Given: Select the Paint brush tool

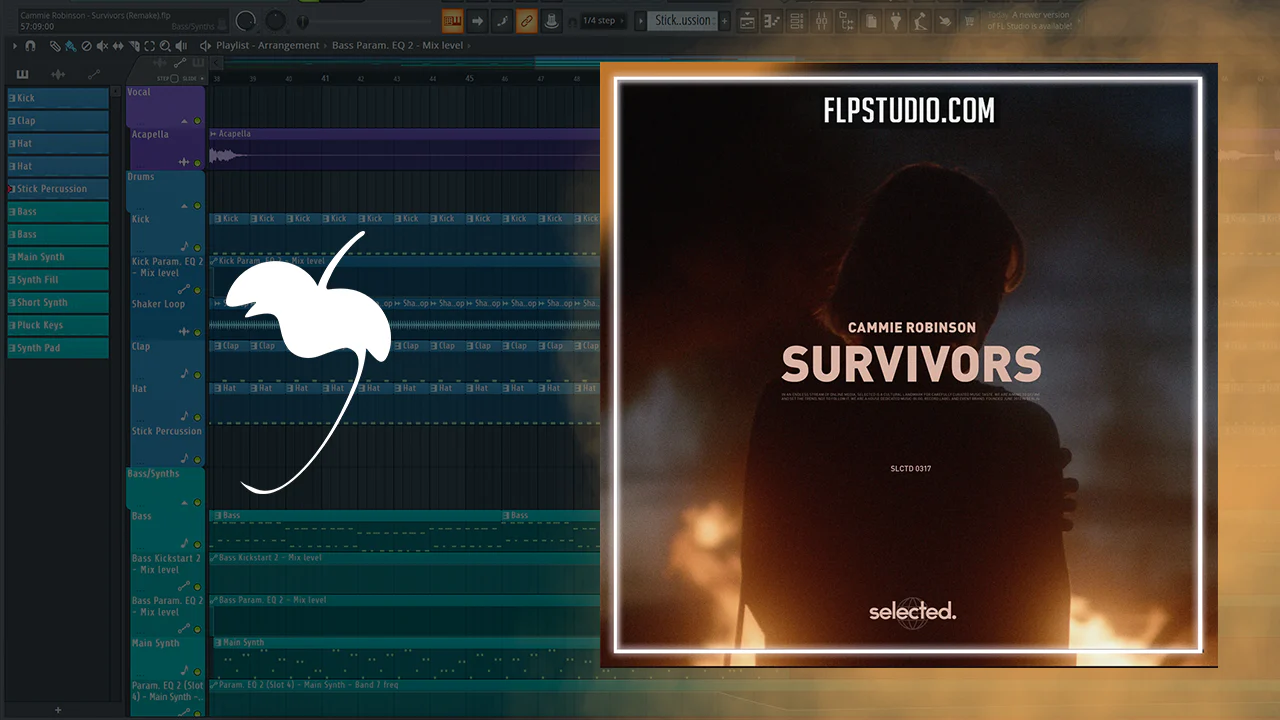Looking at the screenshot, I should [x=70, y=45].
